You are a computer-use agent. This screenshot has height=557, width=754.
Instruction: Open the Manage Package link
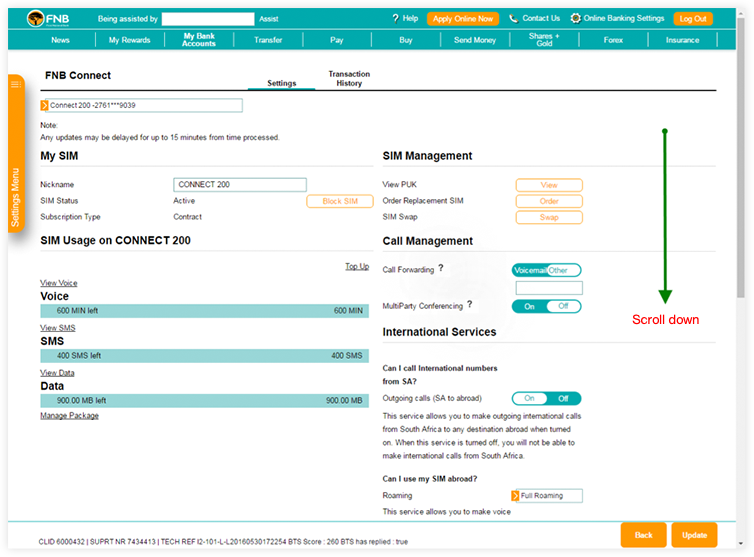point(70,416)
